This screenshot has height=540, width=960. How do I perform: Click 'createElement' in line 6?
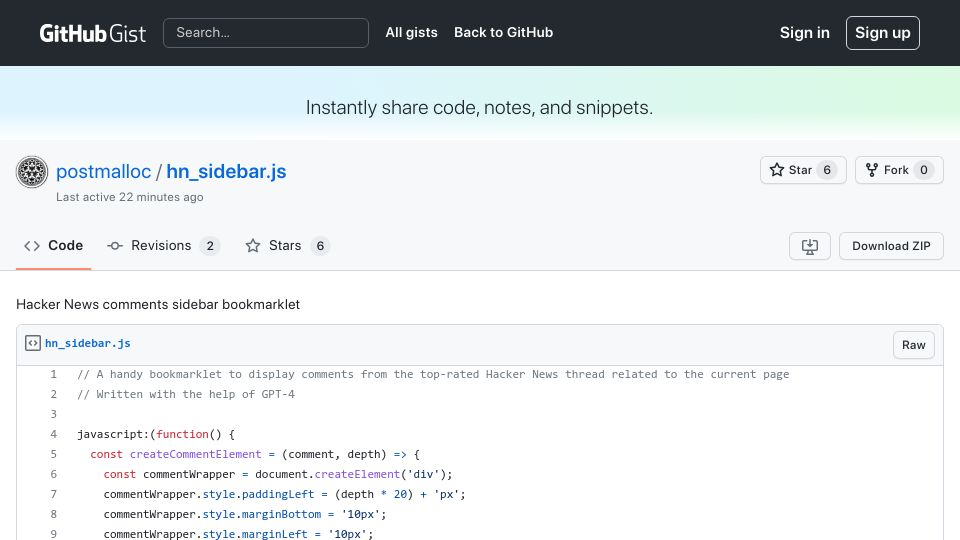(x=357, y=474)
